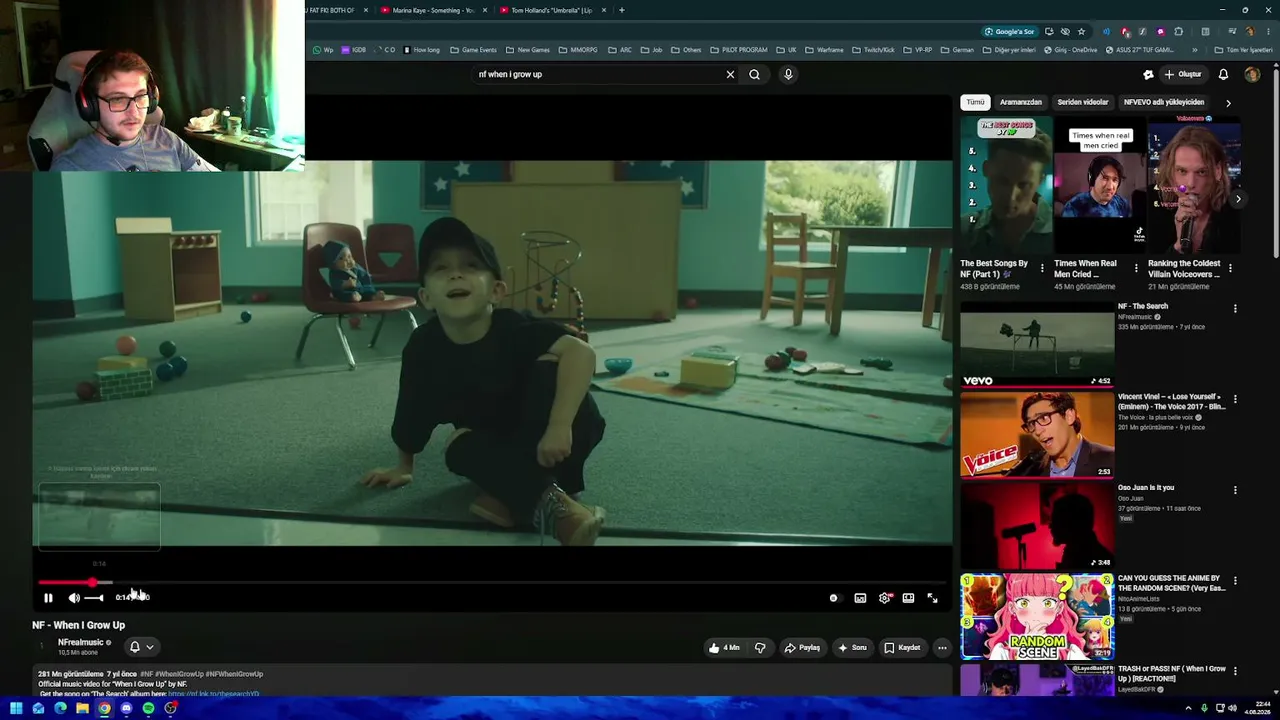Image resolution: width=1280 pixels, height=720 pixels.
Task: Switch to Tom Holland's Umbrella browser tab
Action: click(552, 10)
